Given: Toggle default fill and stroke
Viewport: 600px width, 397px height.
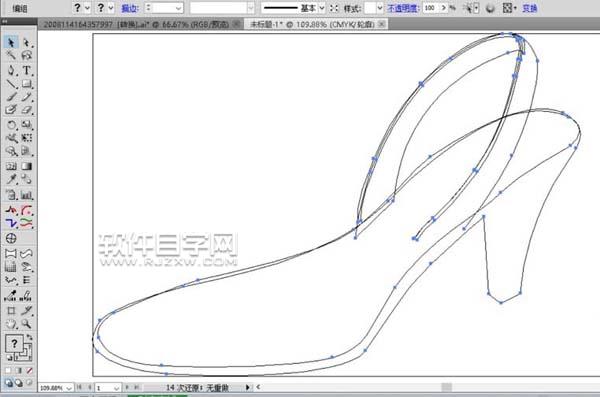Looking at the screenshot, I should tap(9, 357).
